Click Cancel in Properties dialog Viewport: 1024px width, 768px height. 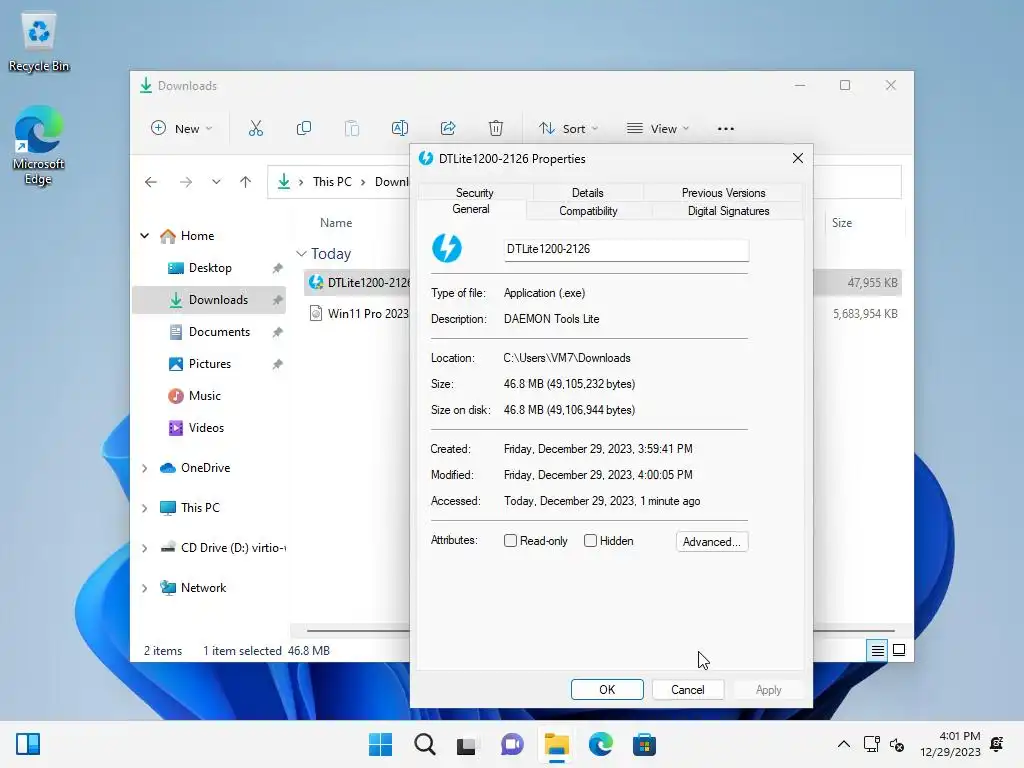click(x=688, y=690)
